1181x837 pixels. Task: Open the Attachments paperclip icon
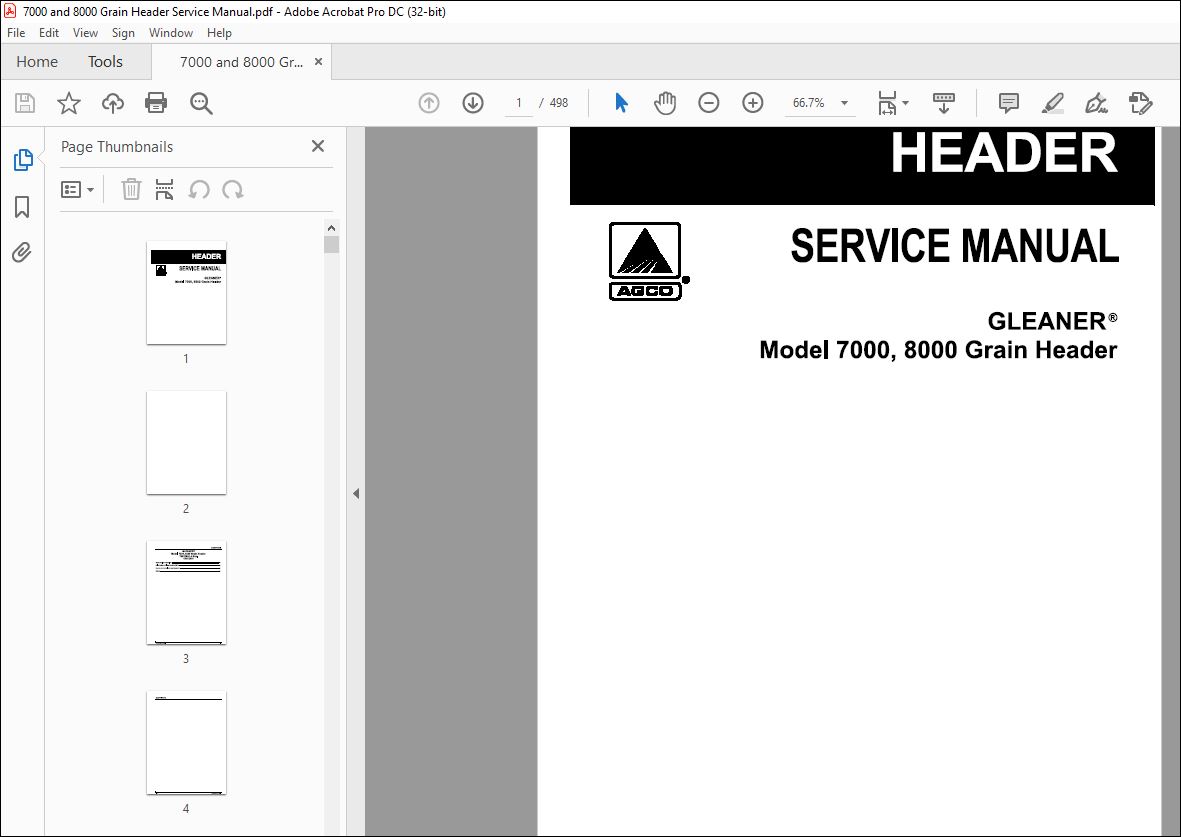[x=22, y=252]
